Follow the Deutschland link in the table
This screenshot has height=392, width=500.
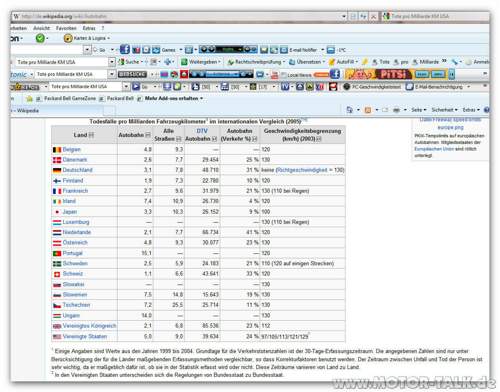(x=77, y=170)
